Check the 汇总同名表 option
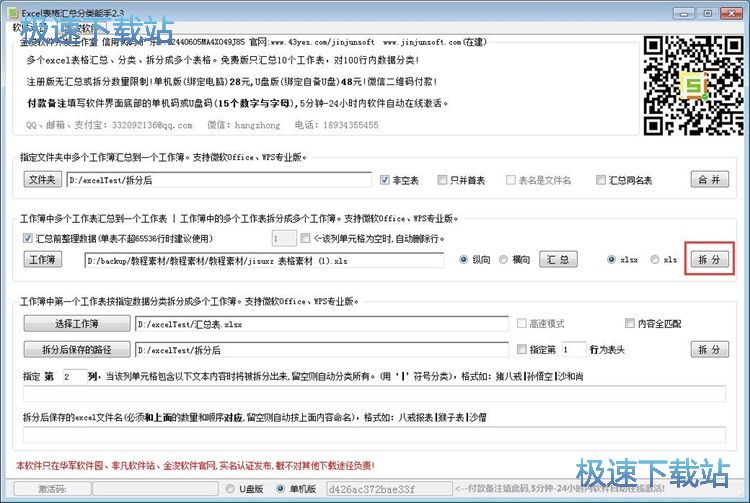Image resolution: width=750 pixels, height=503 pixels. (601, 180)
